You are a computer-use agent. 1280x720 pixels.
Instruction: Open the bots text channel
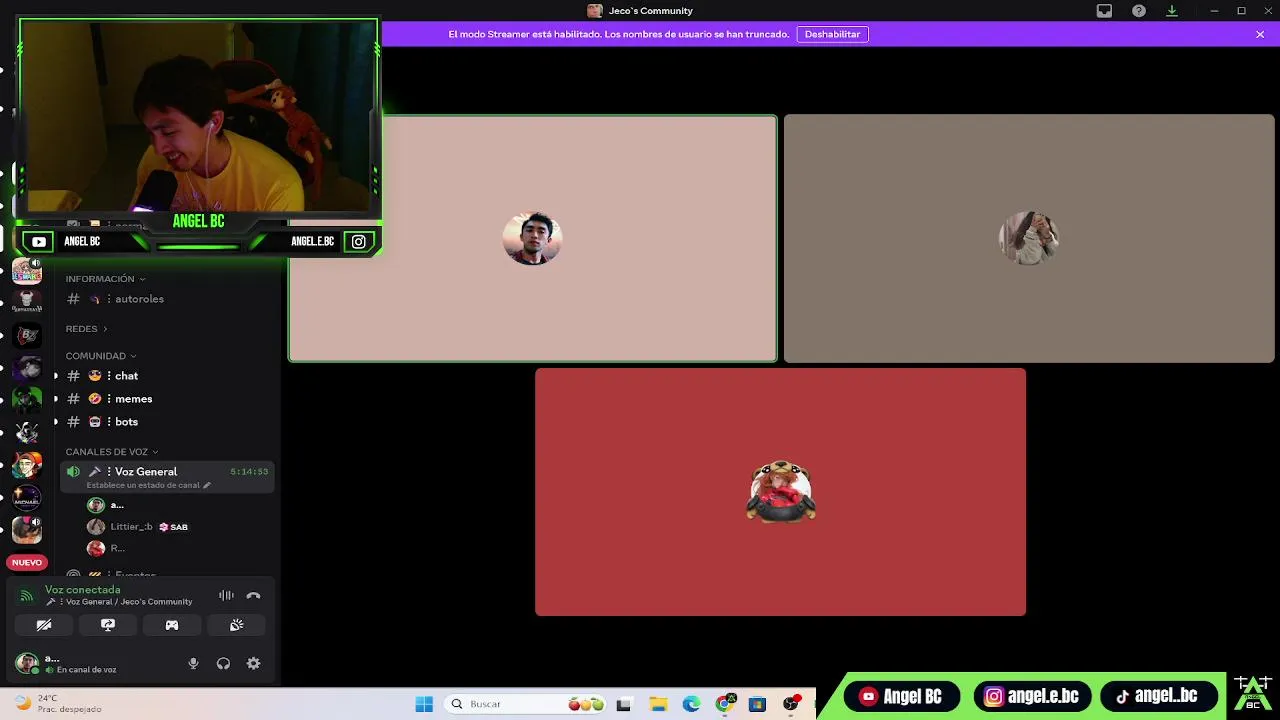167,422
